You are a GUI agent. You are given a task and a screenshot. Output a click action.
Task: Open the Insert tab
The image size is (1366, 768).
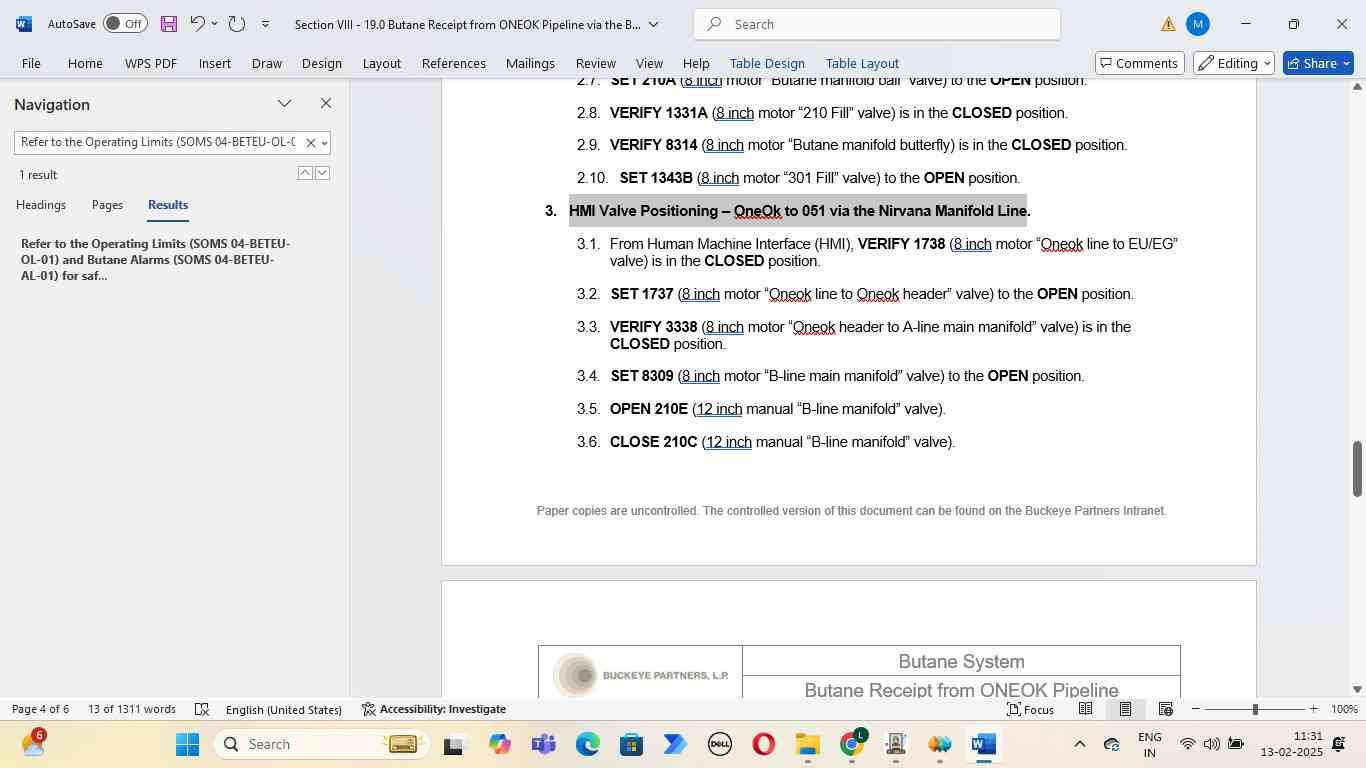(x=215, y=63)
